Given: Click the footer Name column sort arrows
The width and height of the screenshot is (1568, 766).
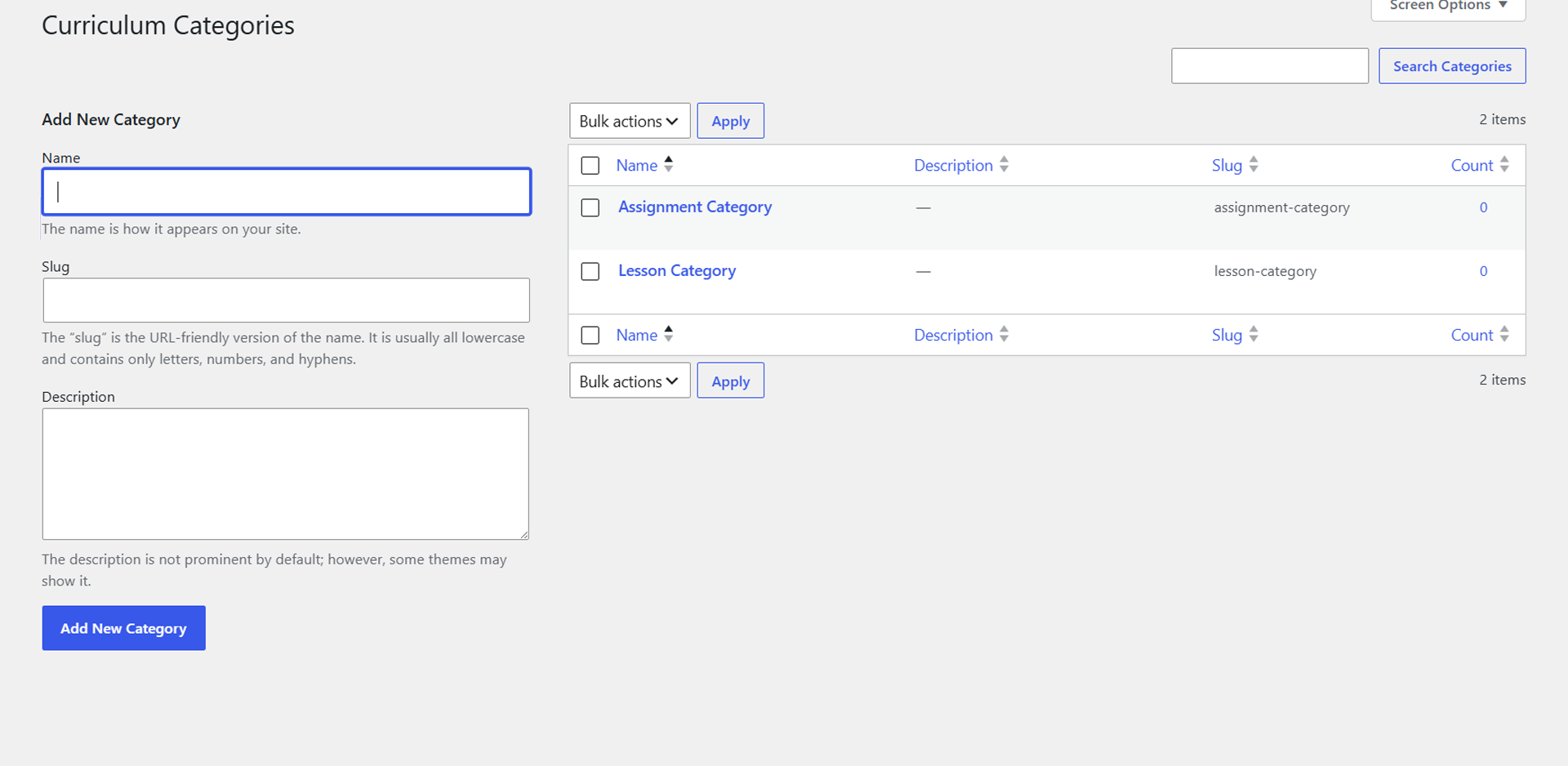Looking at the screenshot, I should [668, 334].
